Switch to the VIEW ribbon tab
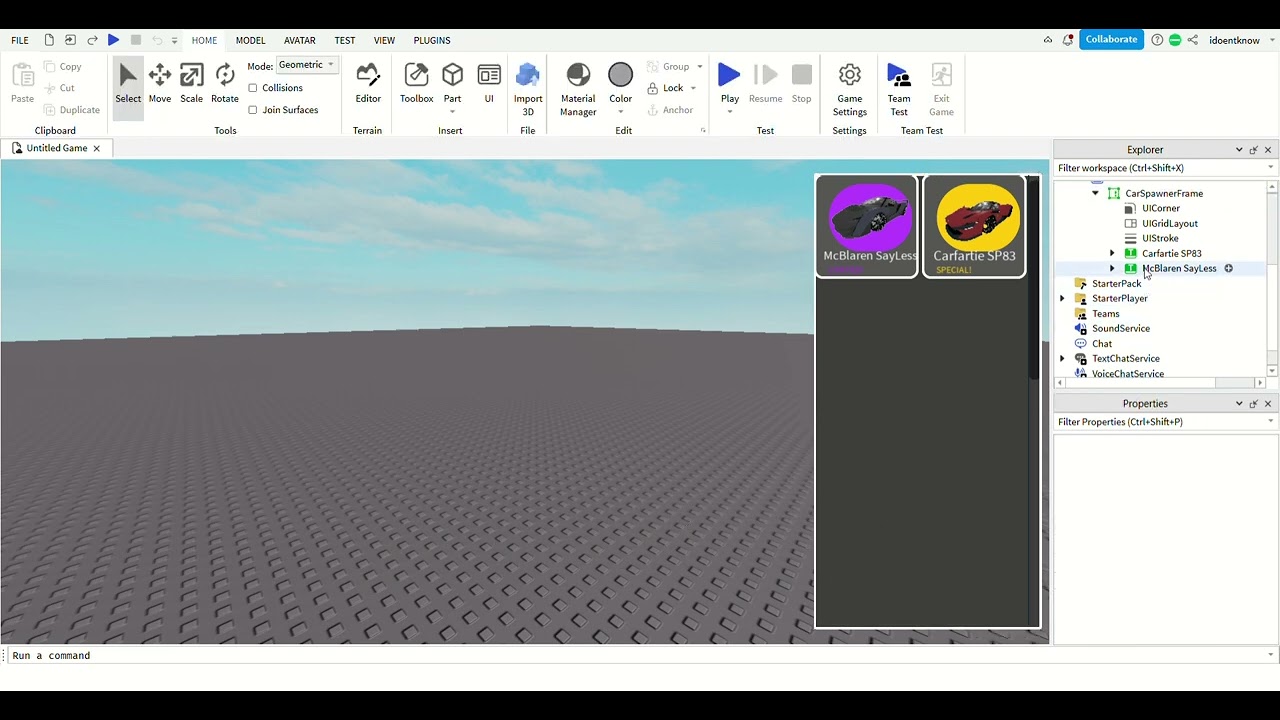The height and width of the screenshot is (720, 1280). click(x=384, y=40)
